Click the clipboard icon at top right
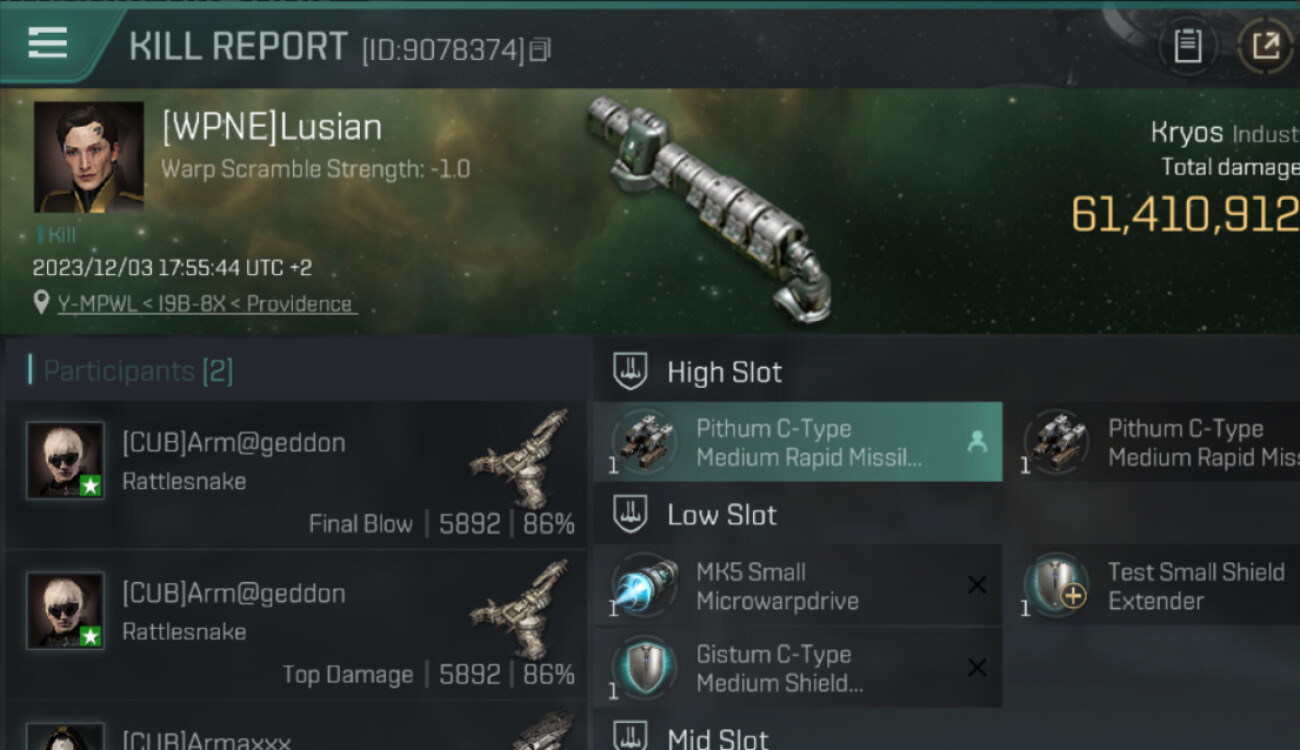Image resolution: width=1300 pixels, height=750 pixels. pos(1187,46)
